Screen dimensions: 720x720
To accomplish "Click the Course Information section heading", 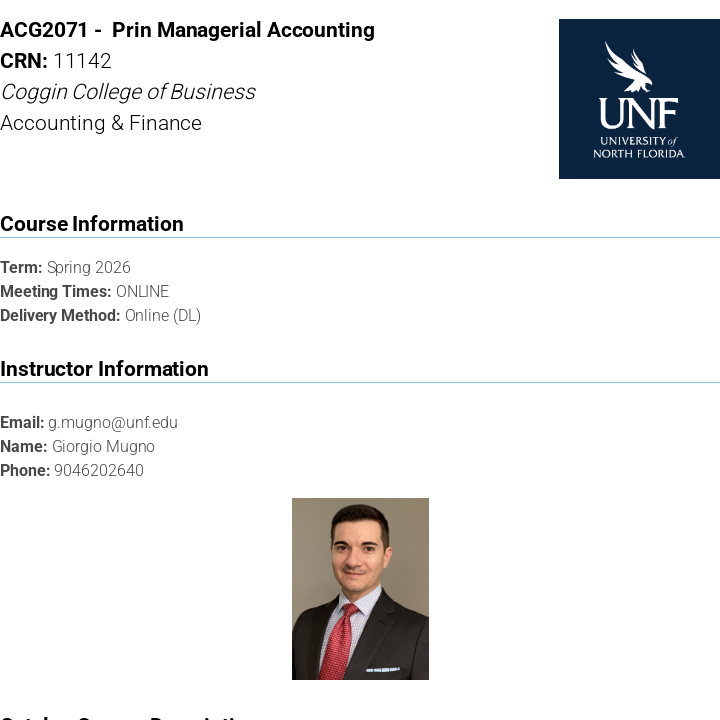I will pyautogui.click(x=92, y=224).
